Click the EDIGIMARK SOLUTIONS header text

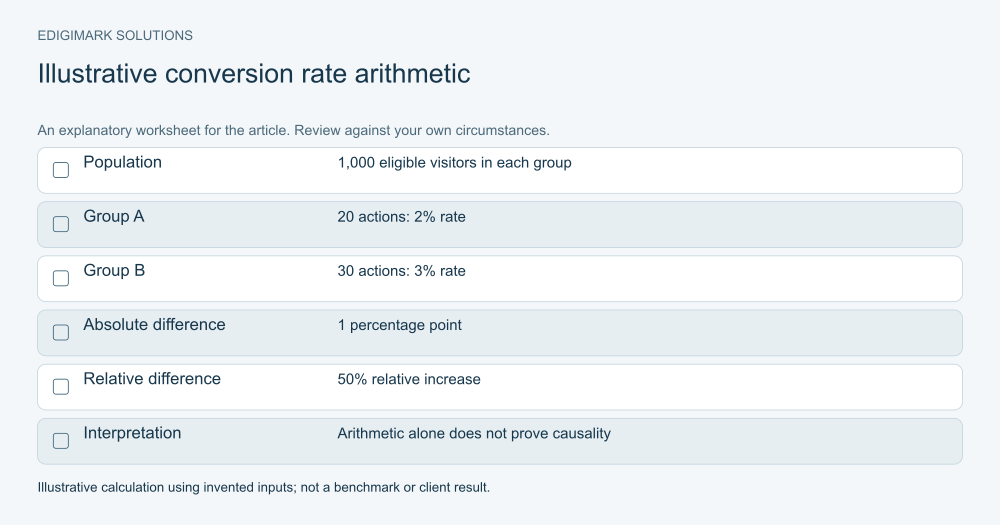[x=115, y=36]
